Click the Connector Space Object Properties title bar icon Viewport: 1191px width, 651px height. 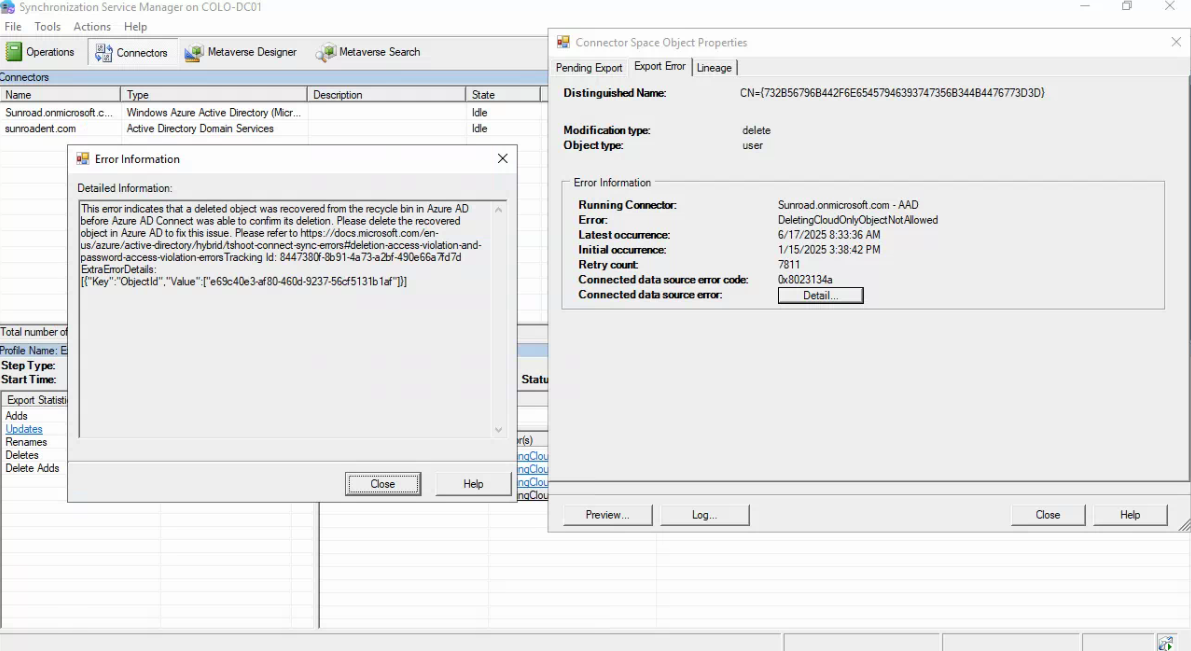(x=563, y=42)
